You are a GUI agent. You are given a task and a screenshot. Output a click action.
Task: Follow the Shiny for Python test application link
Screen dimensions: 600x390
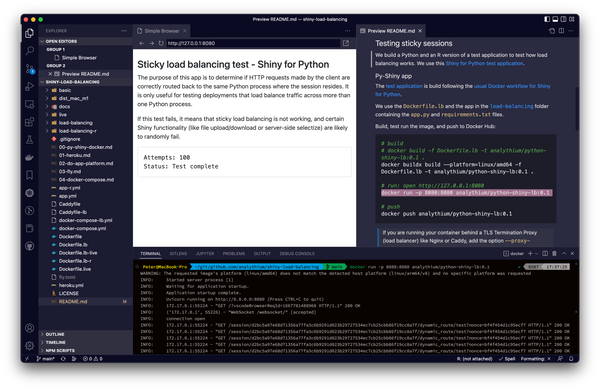[484, 64]
